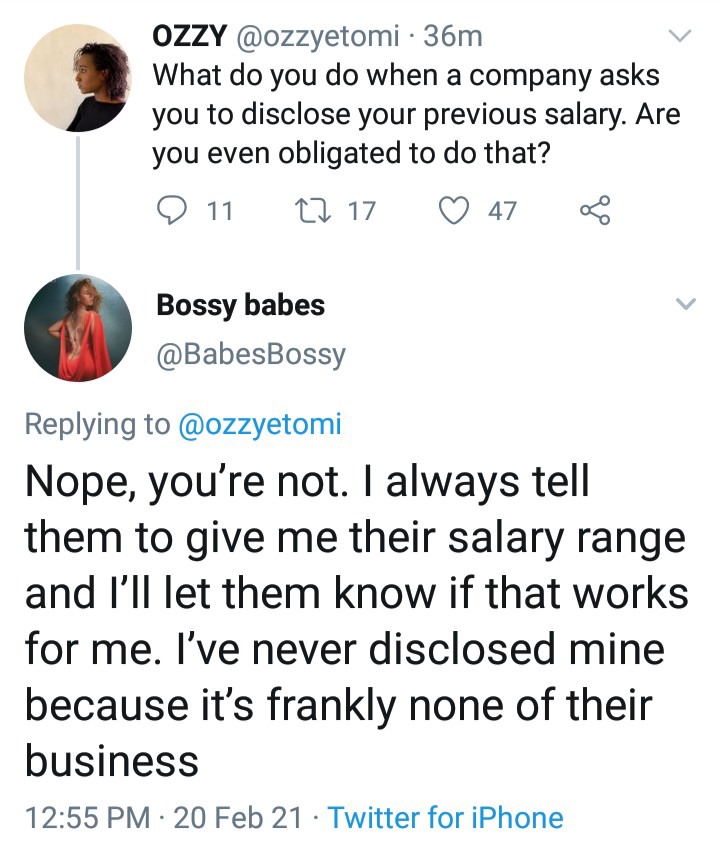The height and width of the screenshot is (841, 720).
Task: Click the 12:55 PM timestamp
Action: pyautogui.click(x=88, y=817)
